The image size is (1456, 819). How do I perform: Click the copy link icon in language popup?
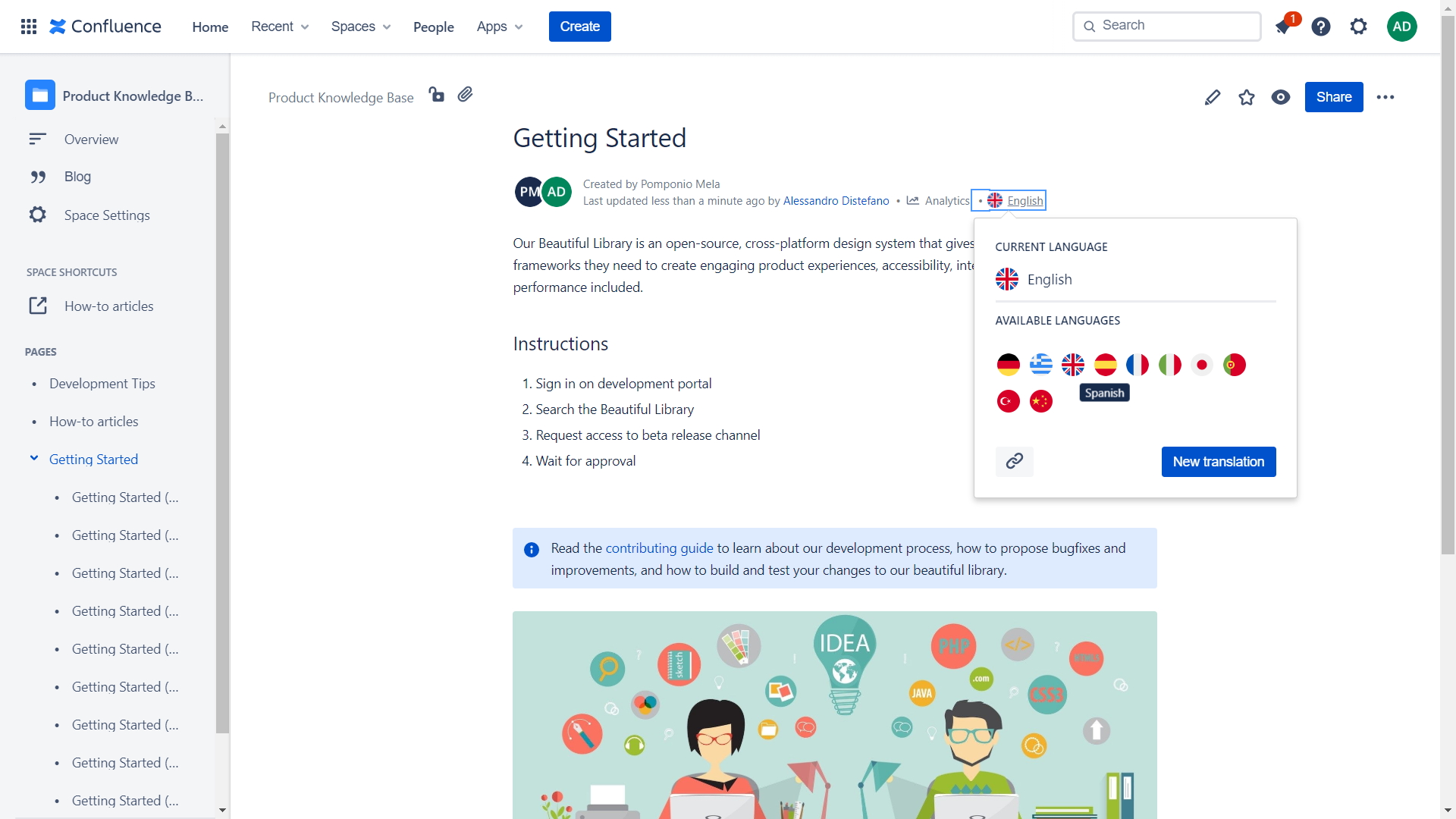(x=1014, y=461)
